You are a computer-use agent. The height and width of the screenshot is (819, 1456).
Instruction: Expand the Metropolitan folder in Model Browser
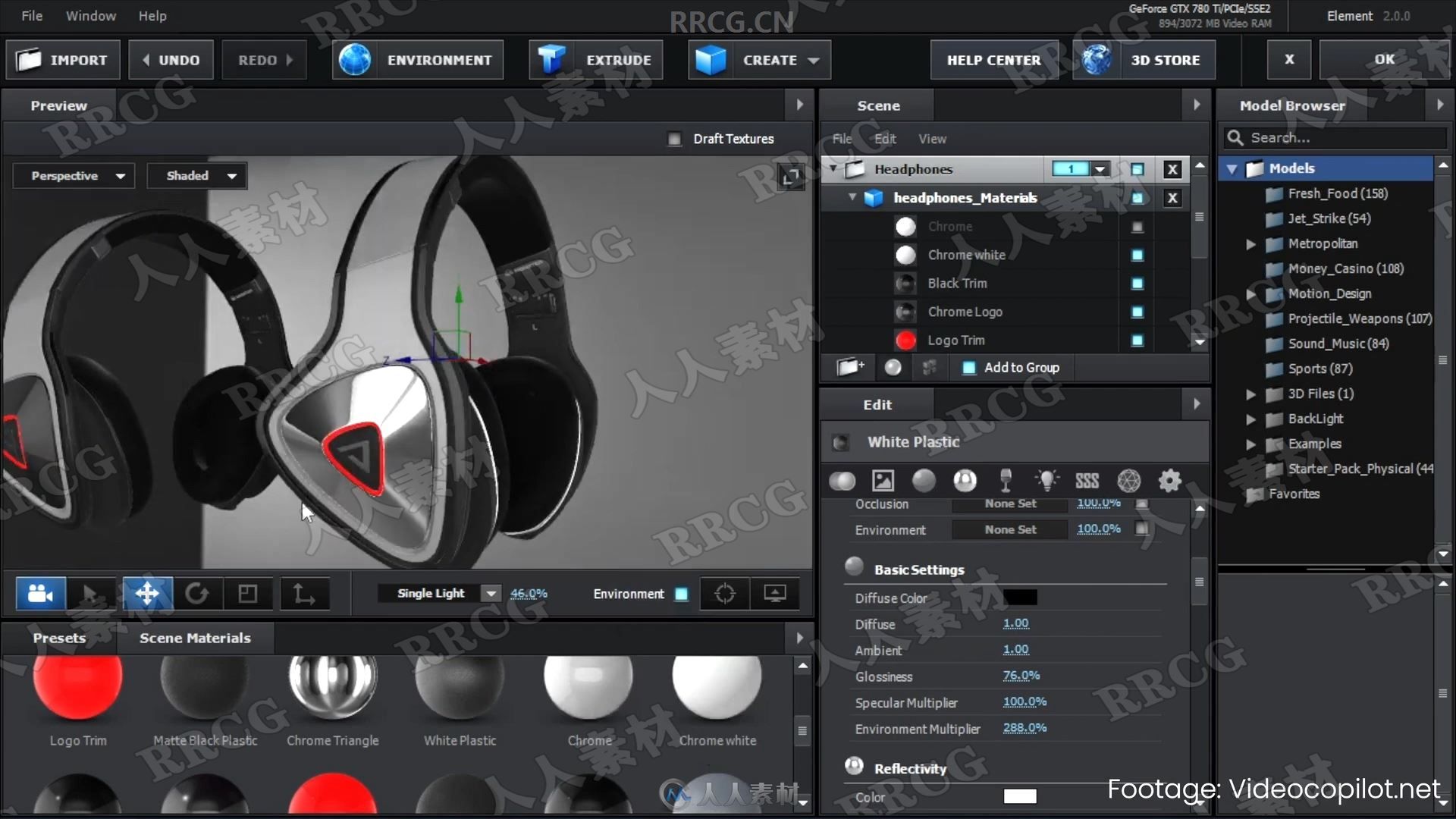(1251, 244)
